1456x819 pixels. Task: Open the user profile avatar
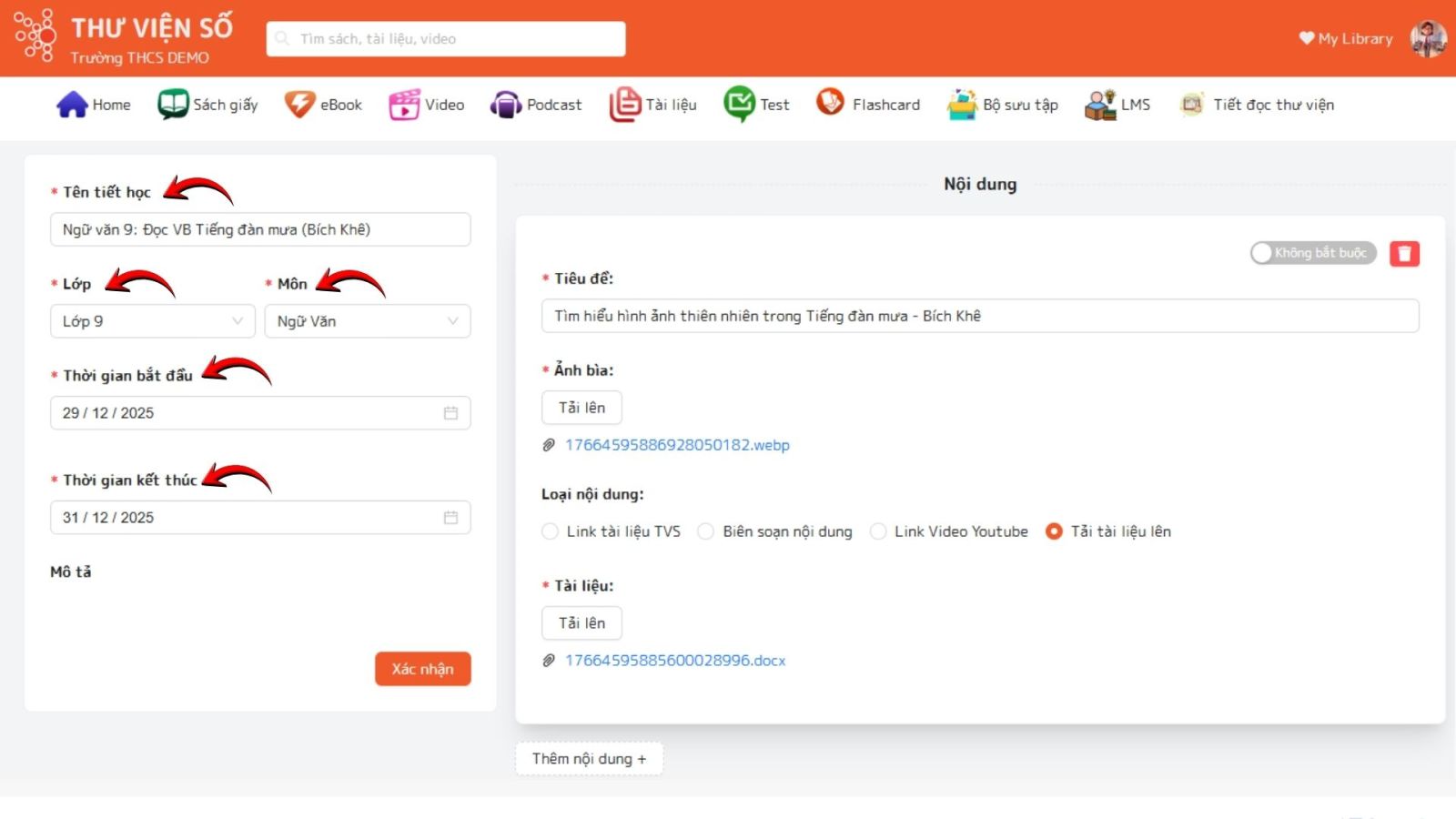tap(1428, 38)
